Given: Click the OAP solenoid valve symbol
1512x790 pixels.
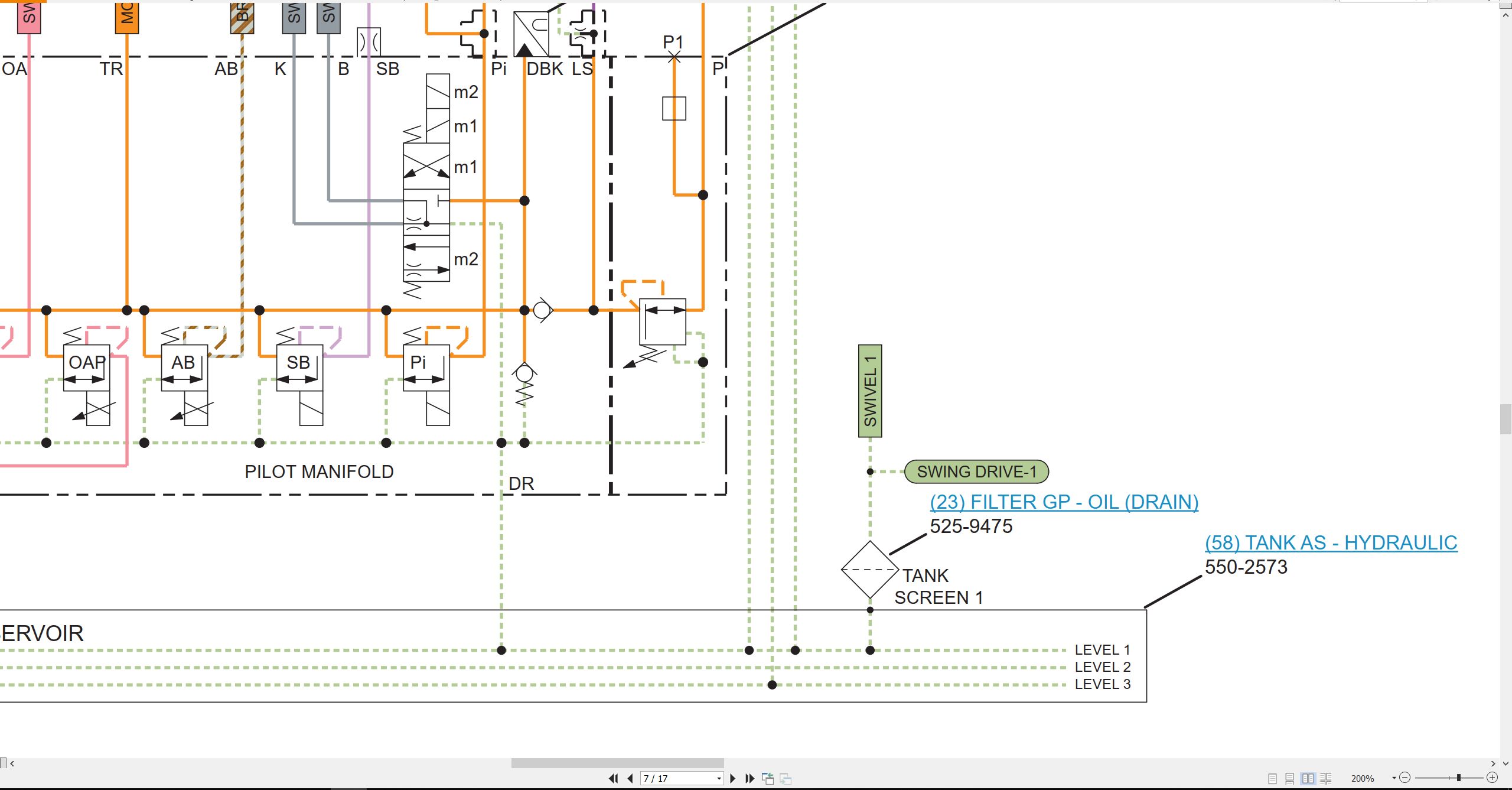Looking at the screenshot, I should 87,368.
